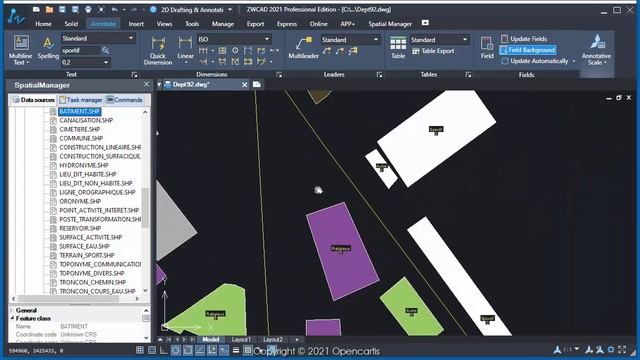Screen dimensions: 640x360
Task: Click the new drawing tab icon beside Dept92.dwg
Action: tap(257, 84)
